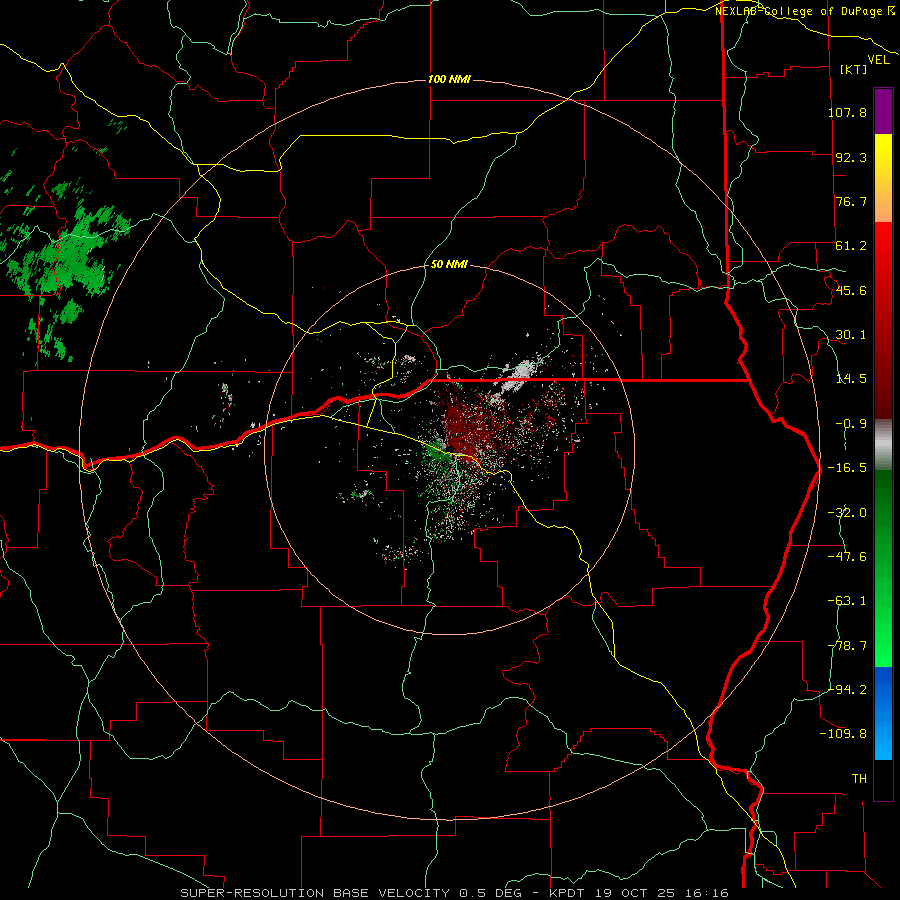Pick the green segment of the velocity scale

[883, 568]
